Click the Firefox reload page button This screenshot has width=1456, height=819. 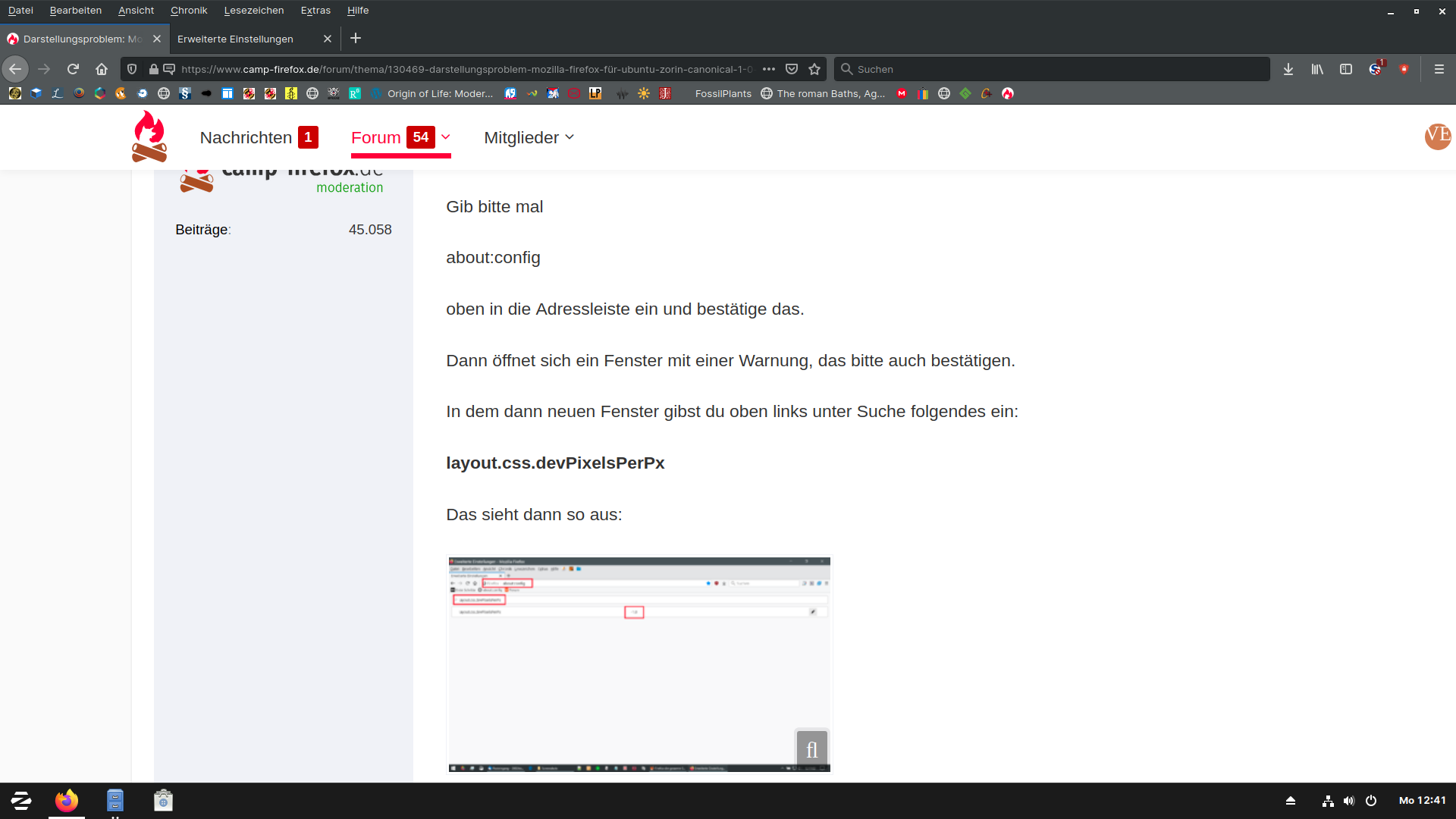click(x=73, y=69)
